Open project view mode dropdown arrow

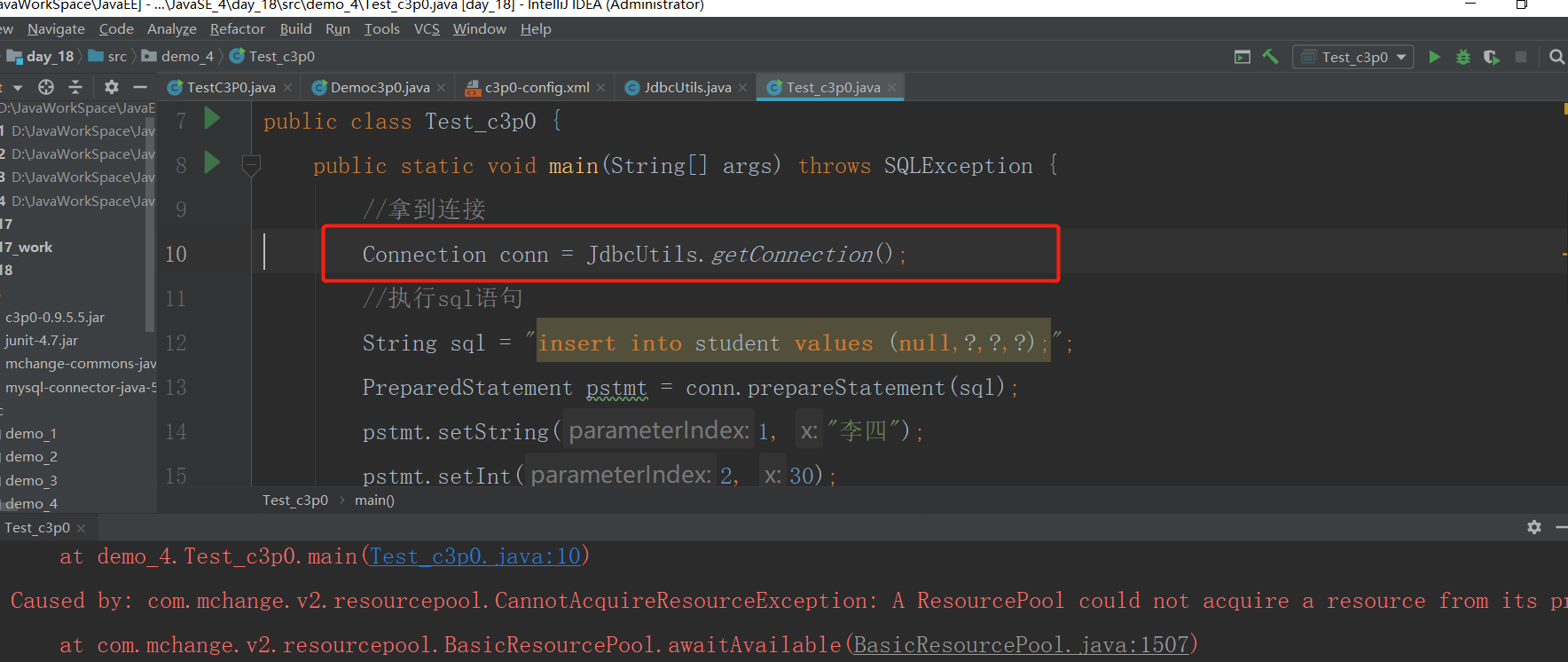(x=17, y=88)
